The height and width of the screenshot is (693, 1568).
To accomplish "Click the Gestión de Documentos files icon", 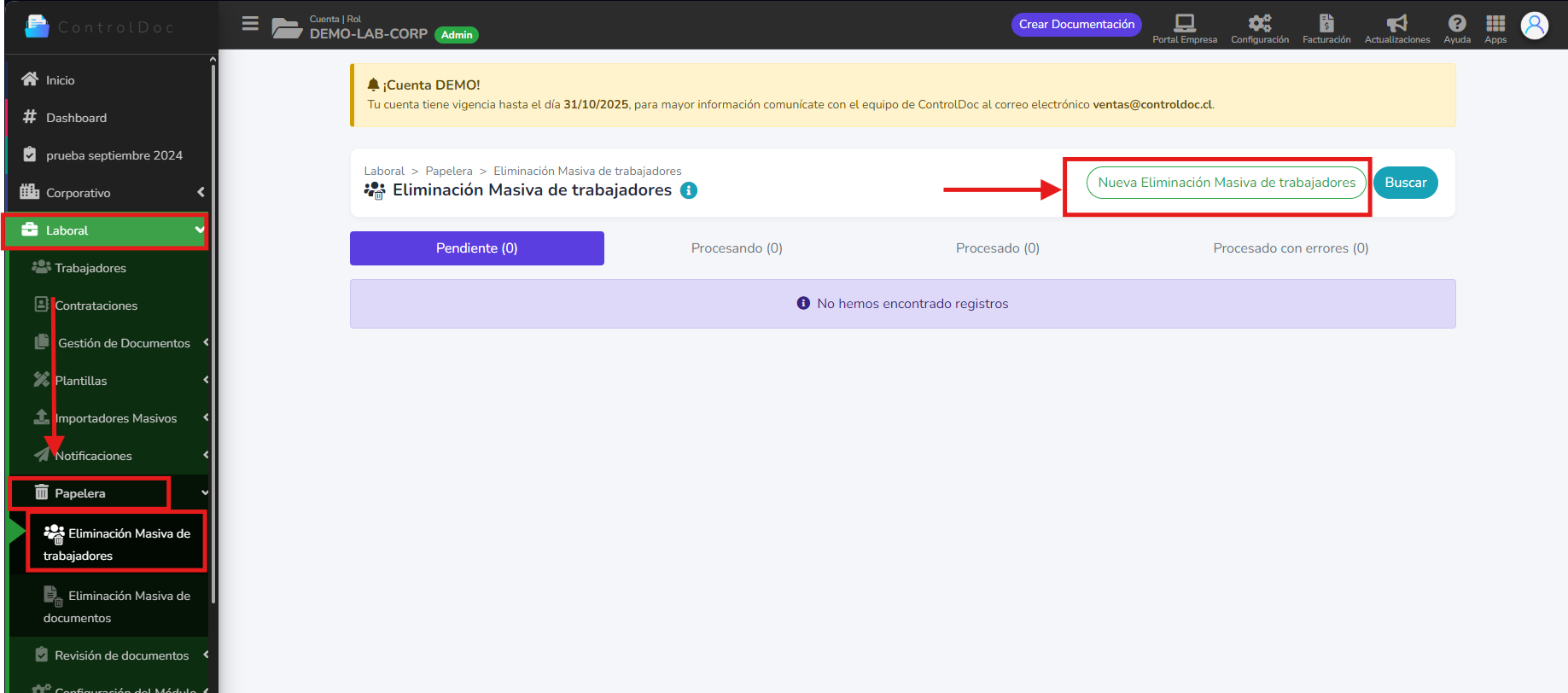I will point(41,341).
